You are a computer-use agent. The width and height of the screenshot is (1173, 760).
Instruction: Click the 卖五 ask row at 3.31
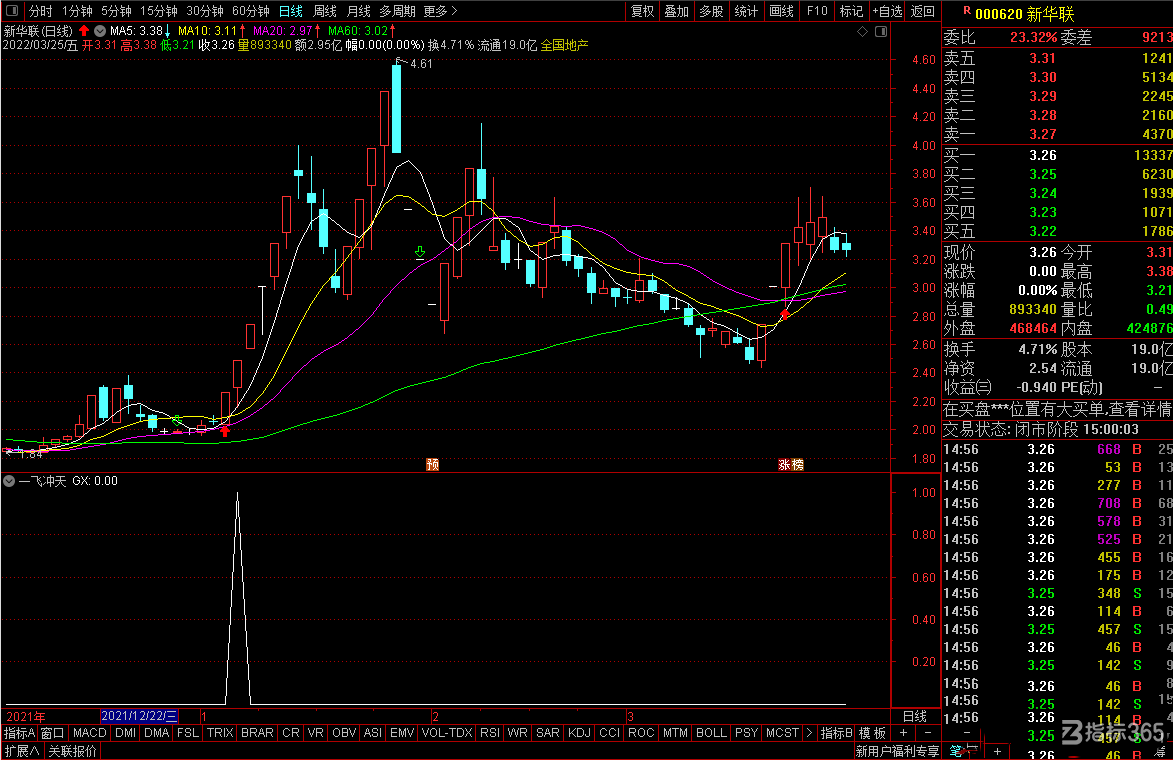1058,58
